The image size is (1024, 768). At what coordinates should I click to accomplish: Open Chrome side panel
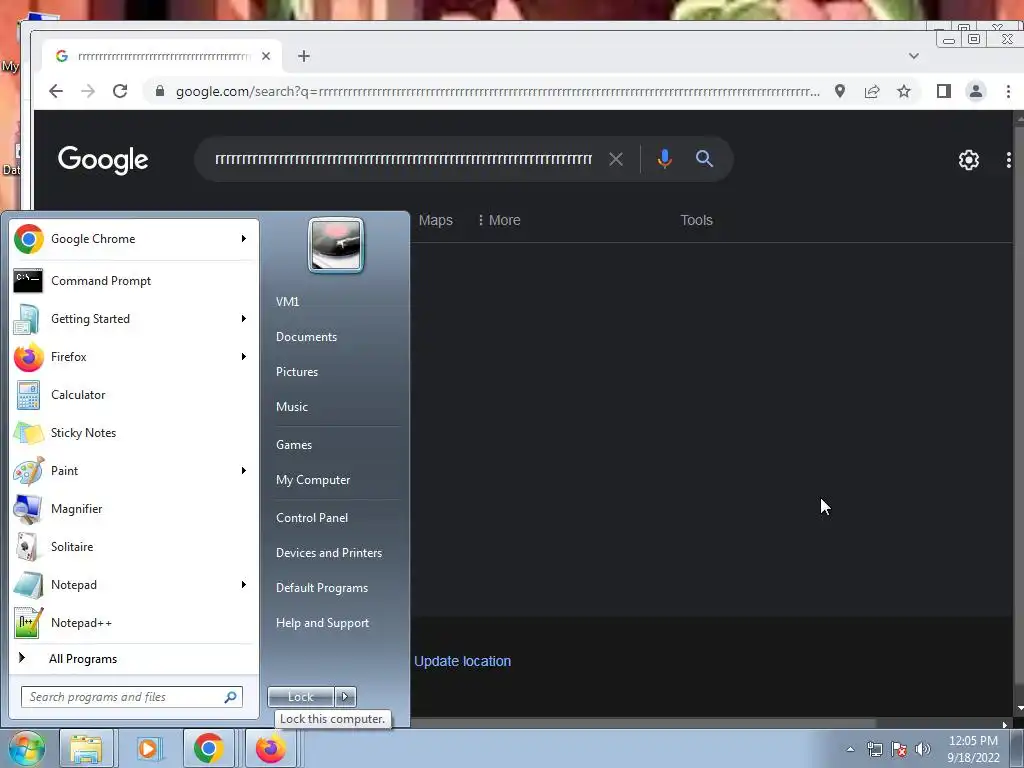click(944, 91)
